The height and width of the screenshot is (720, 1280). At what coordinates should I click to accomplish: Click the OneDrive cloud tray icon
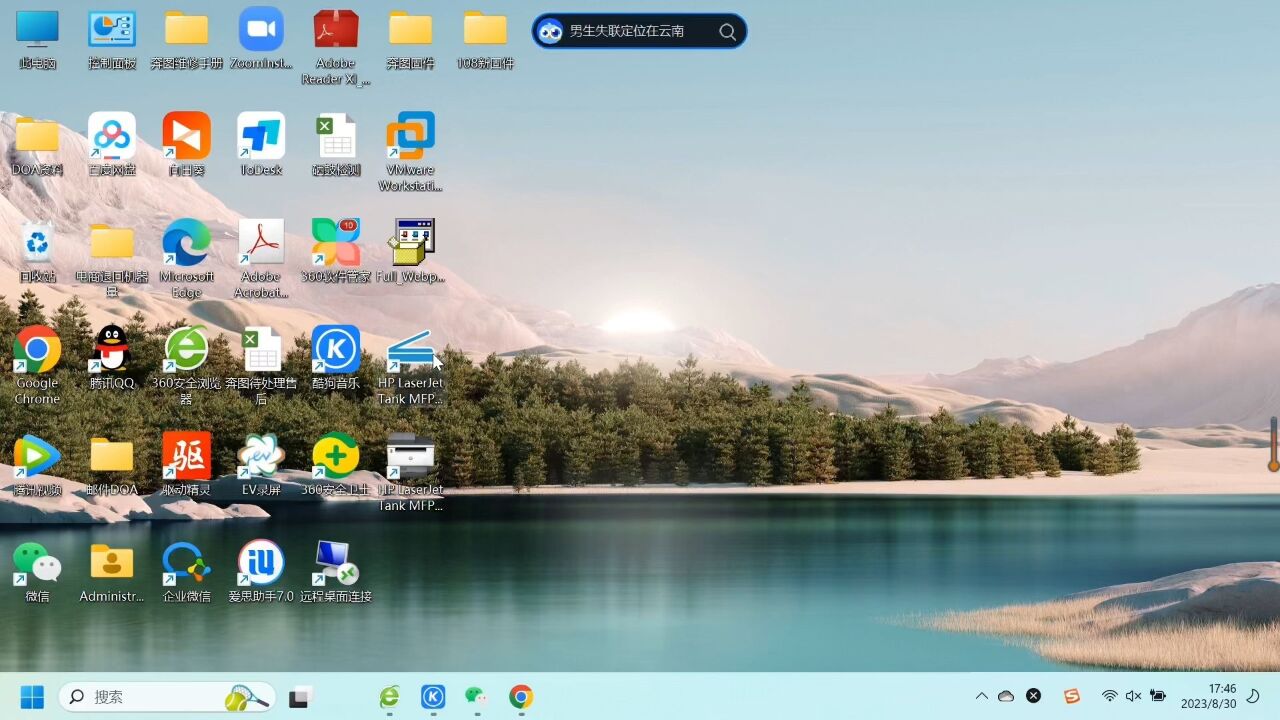coord(1006,696)
